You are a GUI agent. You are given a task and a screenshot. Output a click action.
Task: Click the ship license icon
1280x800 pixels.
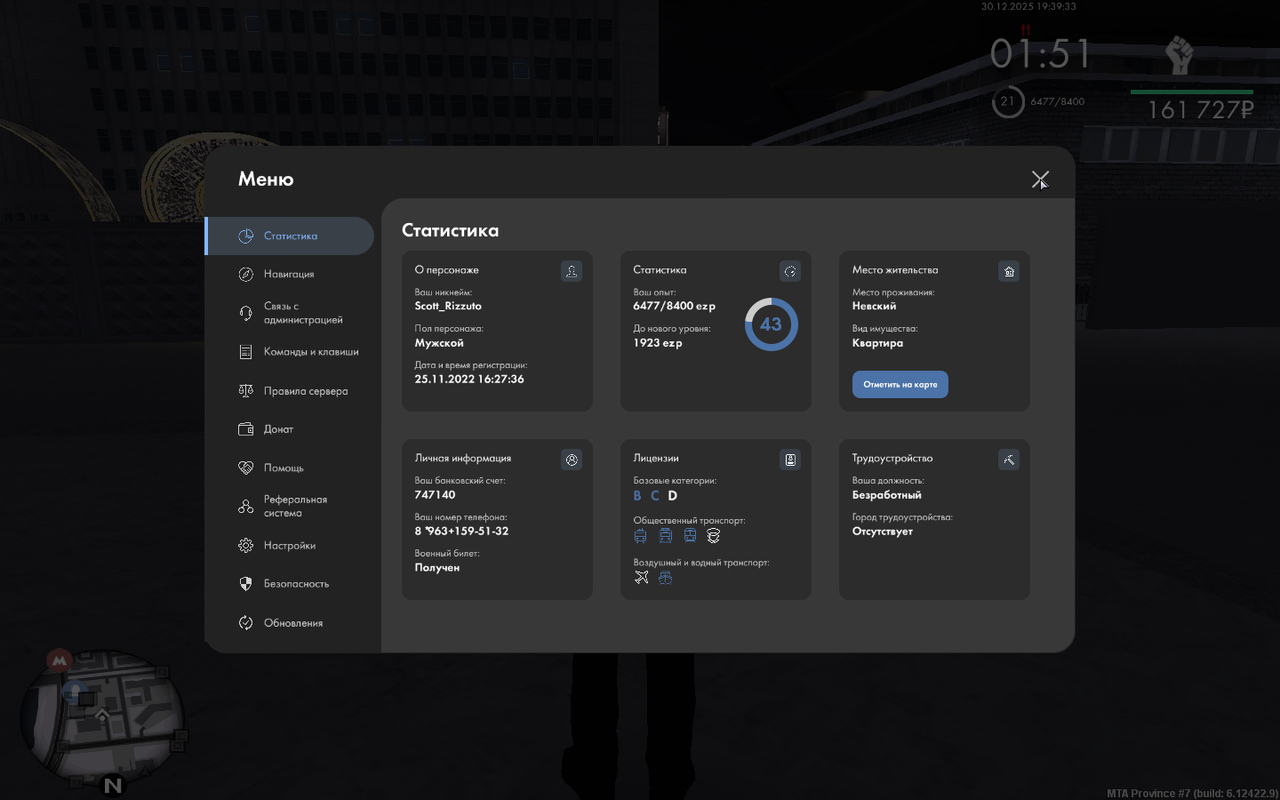click(665, 578)
